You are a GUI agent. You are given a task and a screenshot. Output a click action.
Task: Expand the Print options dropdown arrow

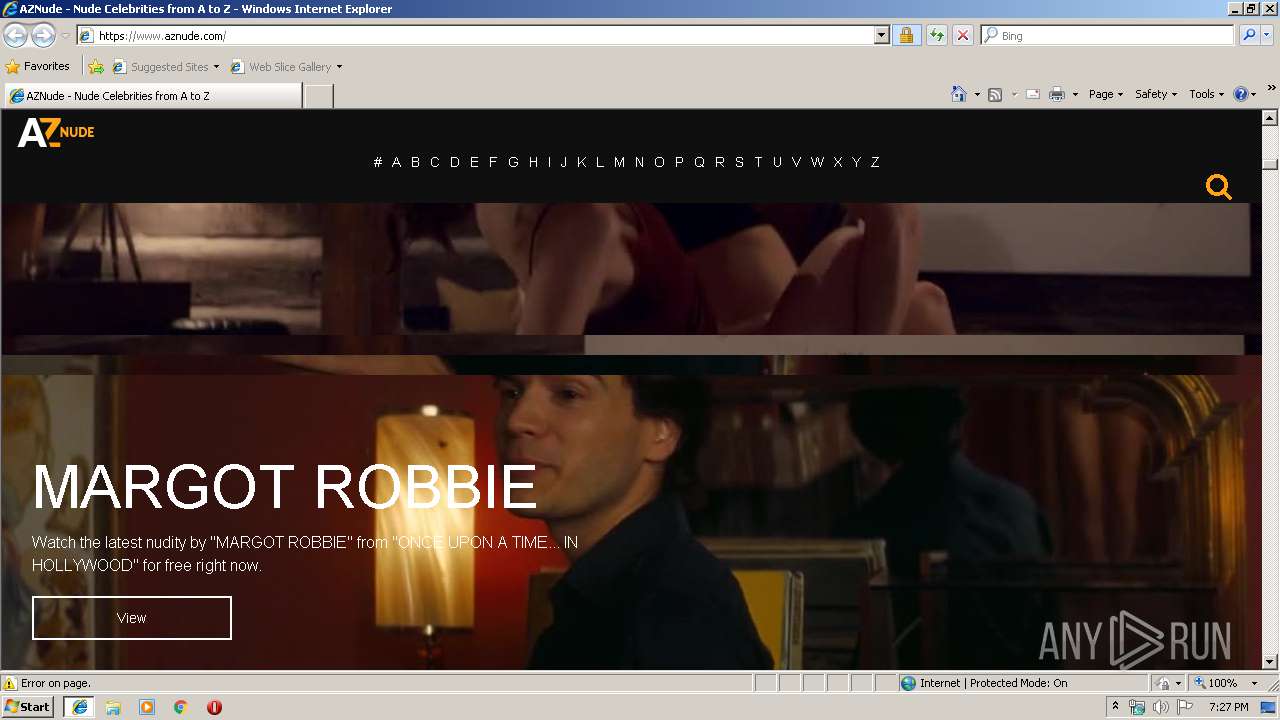pos(1075,94)
